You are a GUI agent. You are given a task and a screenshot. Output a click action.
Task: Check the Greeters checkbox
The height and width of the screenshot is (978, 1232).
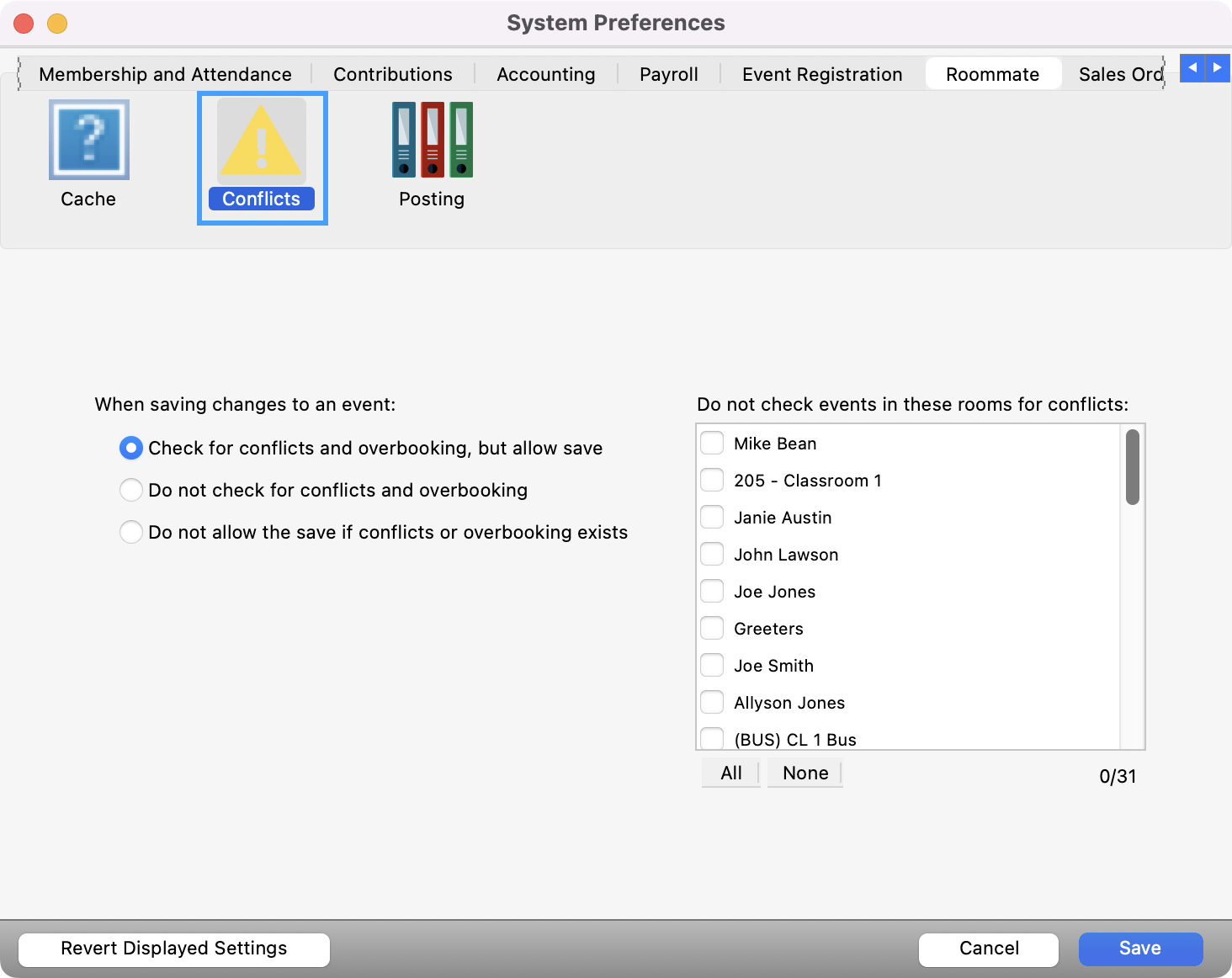coord(712,629)
